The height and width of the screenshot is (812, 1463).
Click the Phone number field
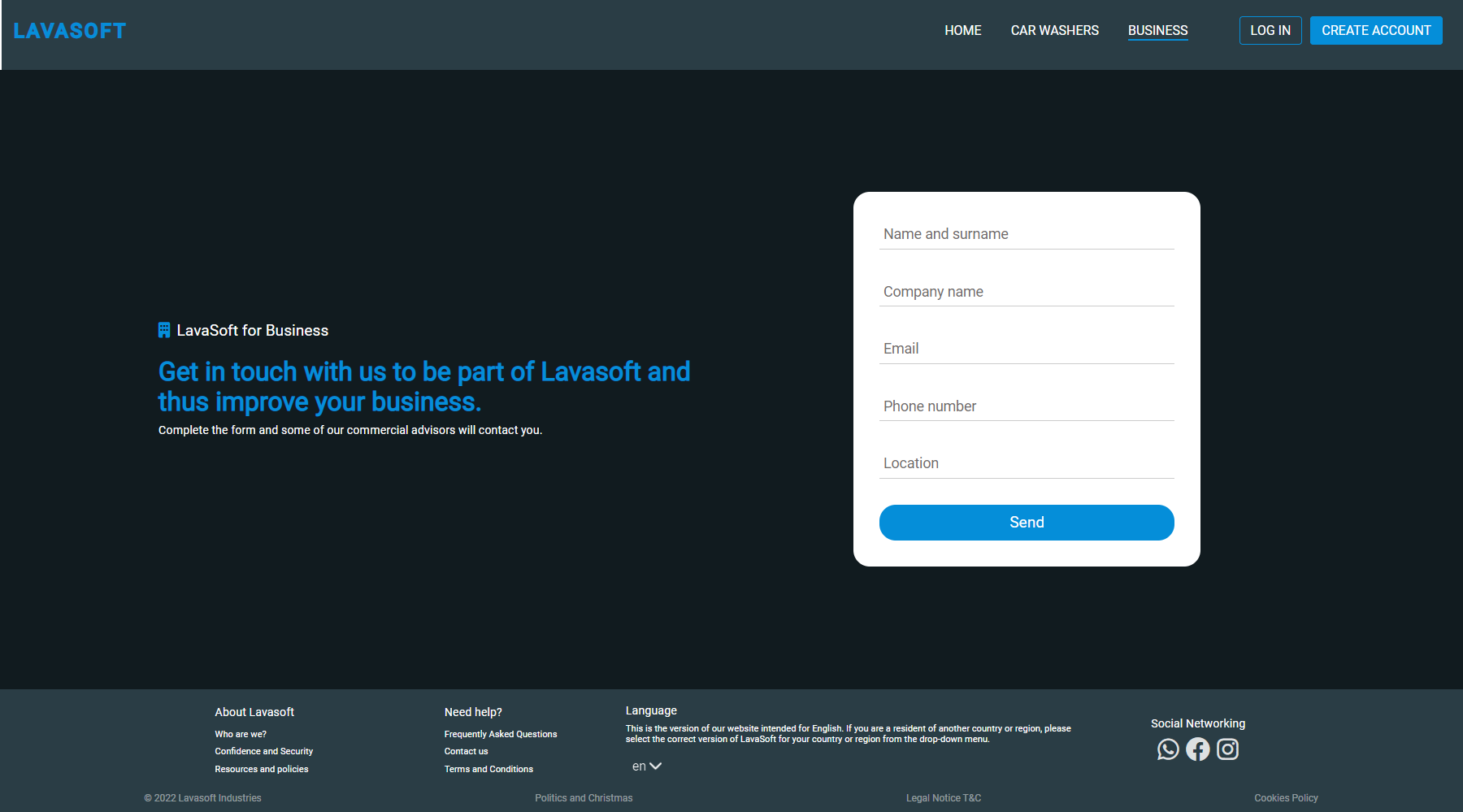(1026, 406)
